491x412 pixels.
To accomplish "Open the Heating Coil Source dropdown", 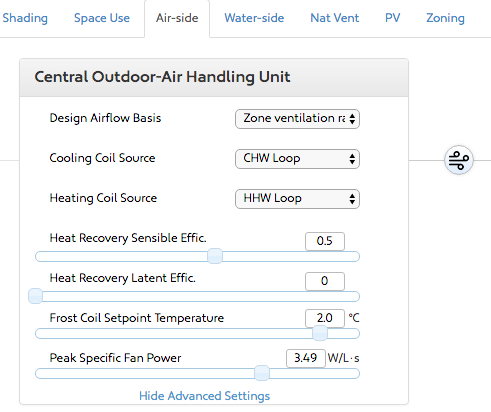I will (x=297, y=199).
